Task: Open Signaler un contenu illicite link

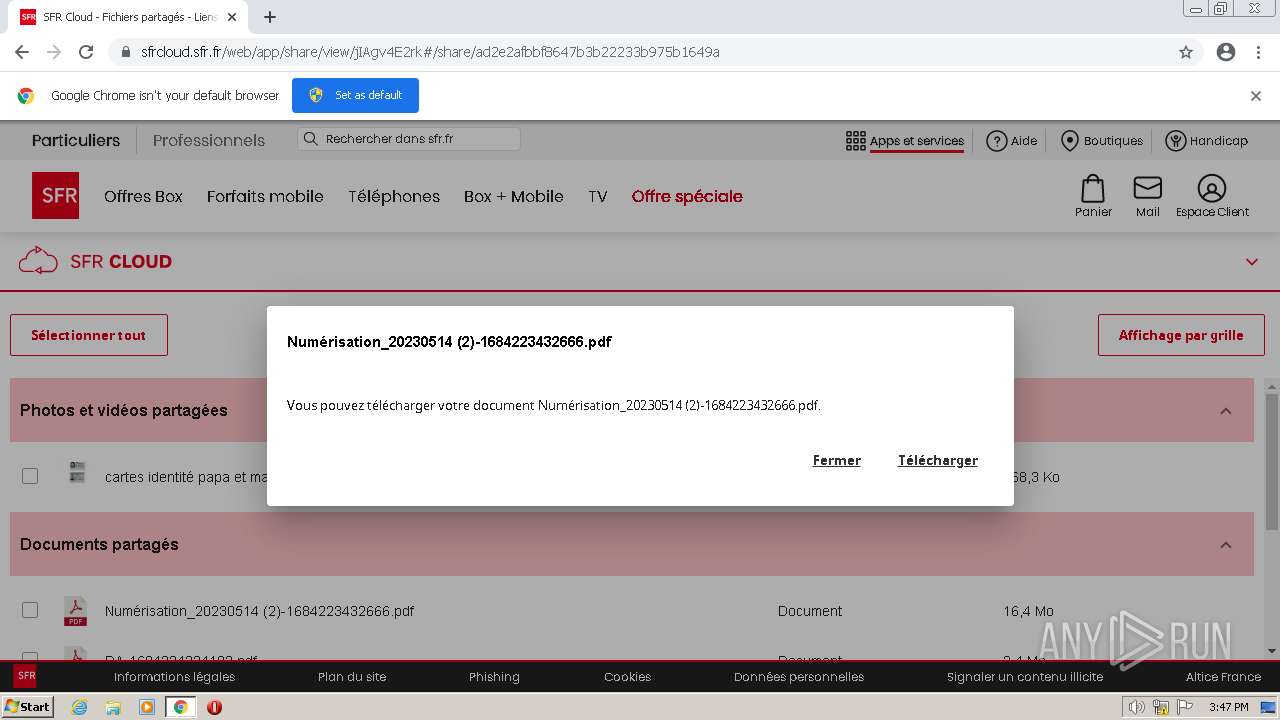Action: pyautogui.click(x=1025, y=677)
